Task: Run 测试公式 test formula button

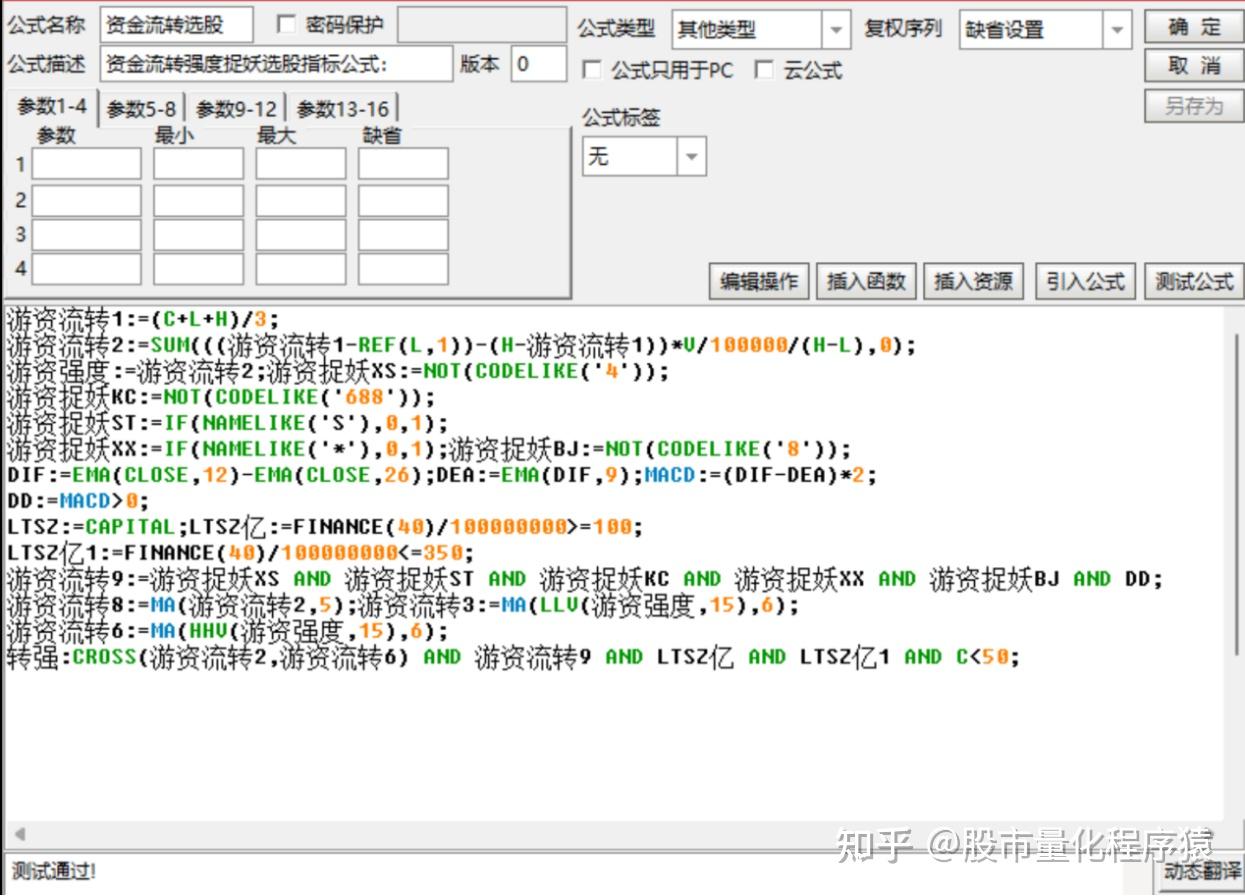Action: click(1193, 281)
